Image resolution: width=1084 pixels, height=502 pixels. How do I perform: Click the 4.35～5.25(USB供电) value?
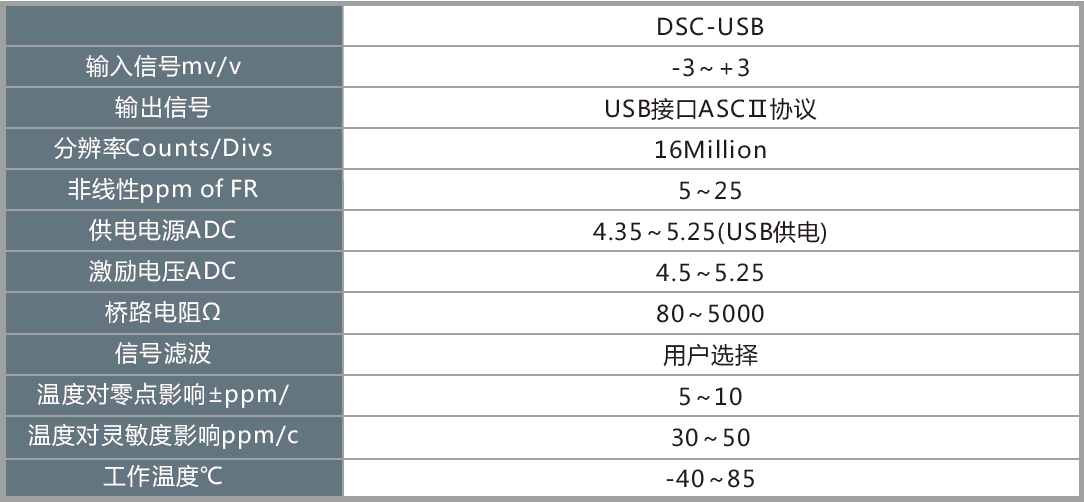coord(710,232)
